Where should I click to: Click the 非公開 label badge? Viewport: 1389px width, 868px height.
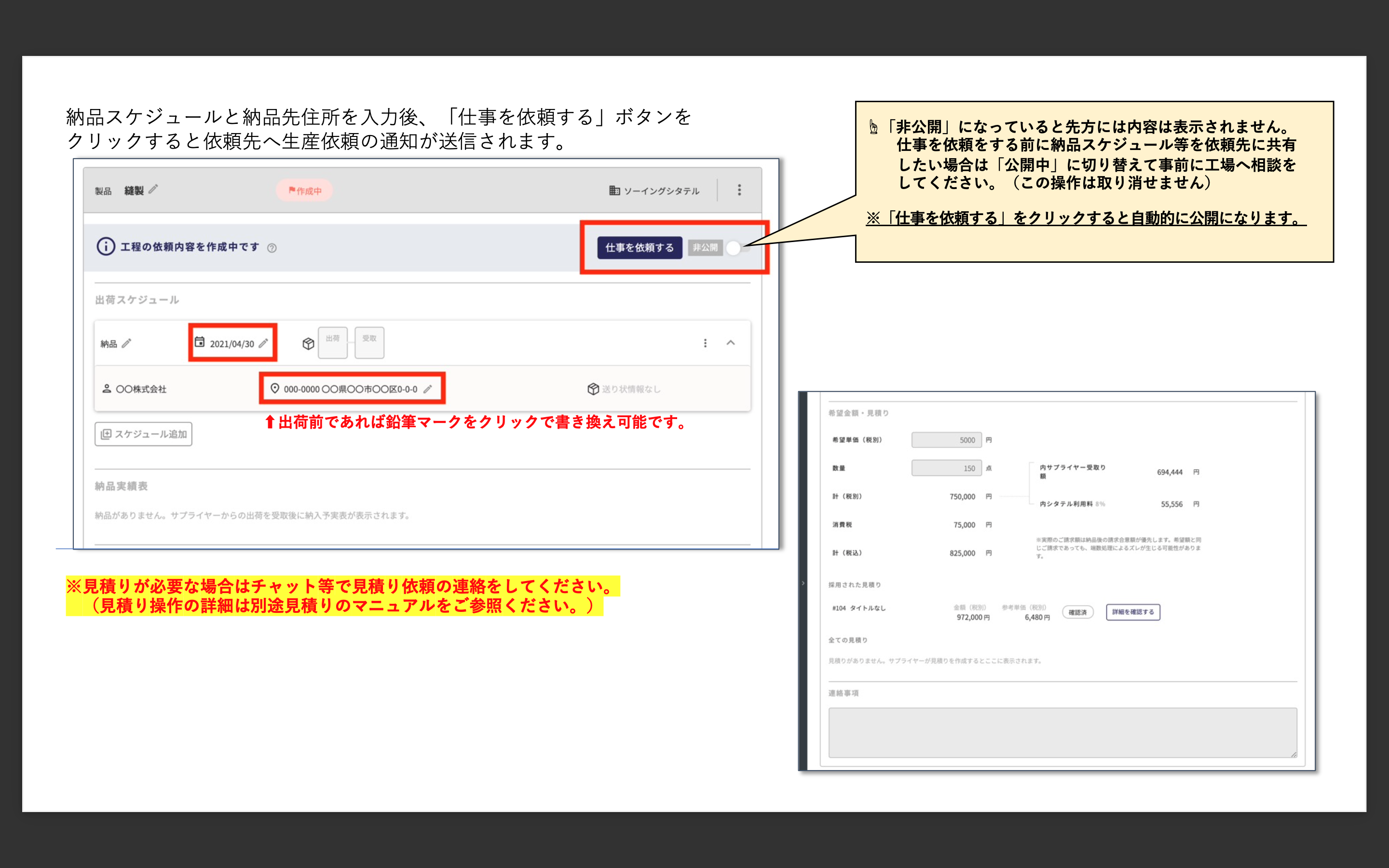coord(705,247)
